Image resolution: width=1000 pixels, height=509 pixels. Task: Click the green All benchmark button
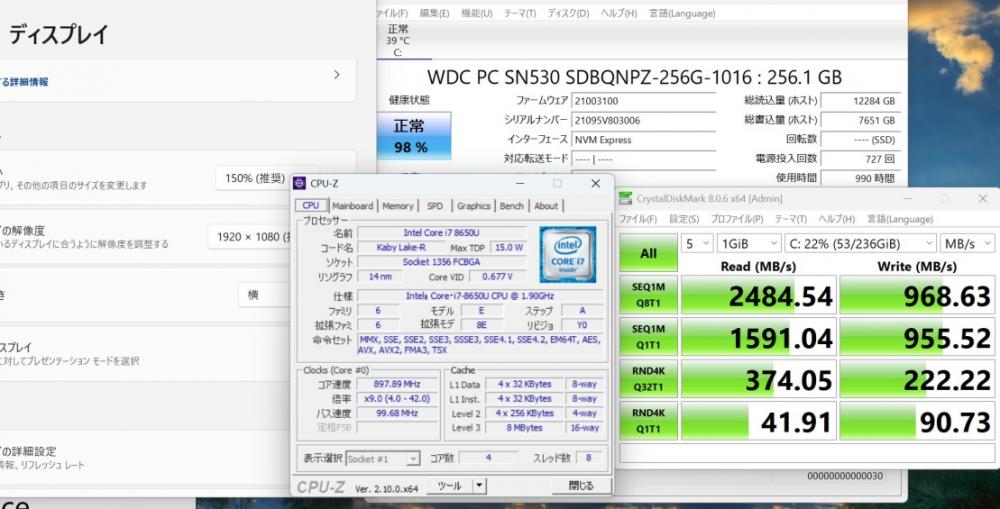(649, 253)
